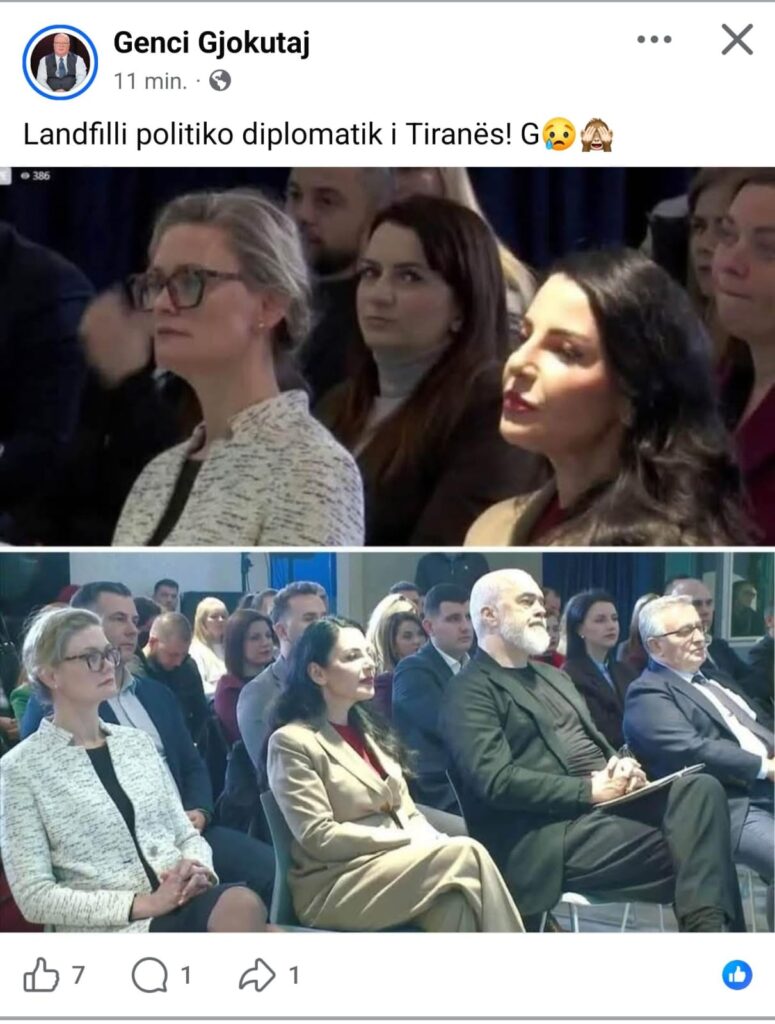Screen dimensions: 775x1024
Task: Click the share count next to the arrow
Action: click(x=294, y=976)
